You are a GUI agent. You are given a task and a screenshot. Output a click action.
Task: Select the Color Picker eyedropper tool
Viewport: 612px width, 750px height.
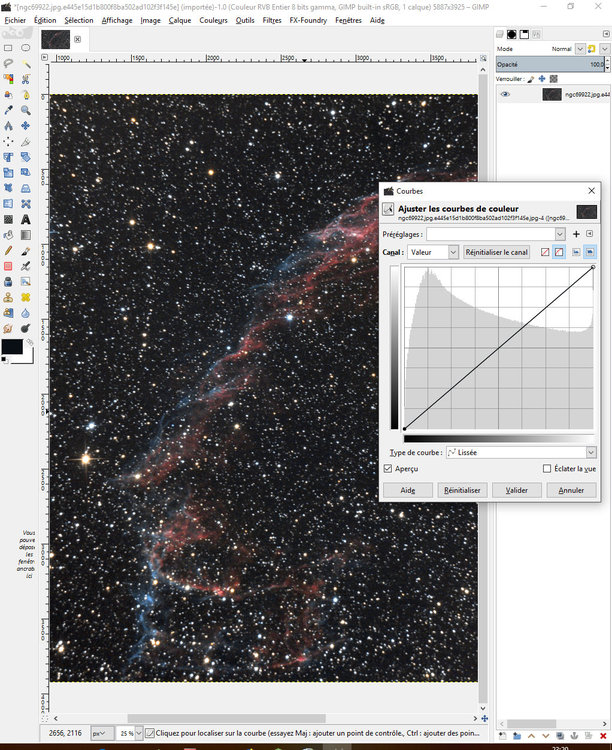click(x=8, y=110)
